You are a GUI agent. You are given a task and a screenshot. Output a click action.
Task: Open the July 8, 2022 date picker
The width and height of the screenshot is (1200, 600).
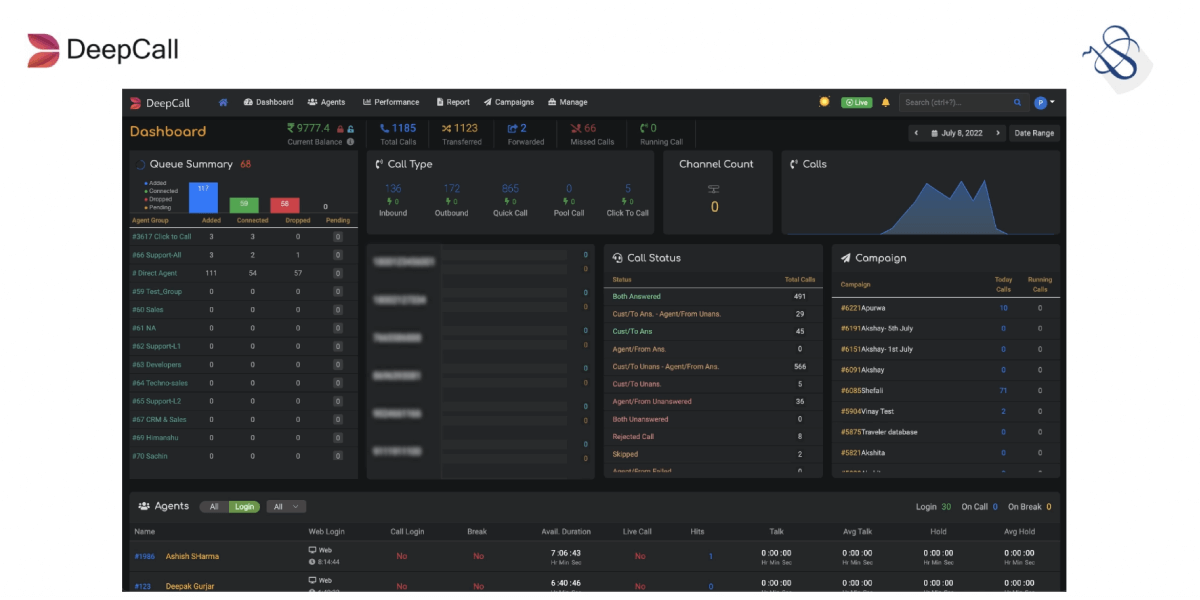pos(957,133)
